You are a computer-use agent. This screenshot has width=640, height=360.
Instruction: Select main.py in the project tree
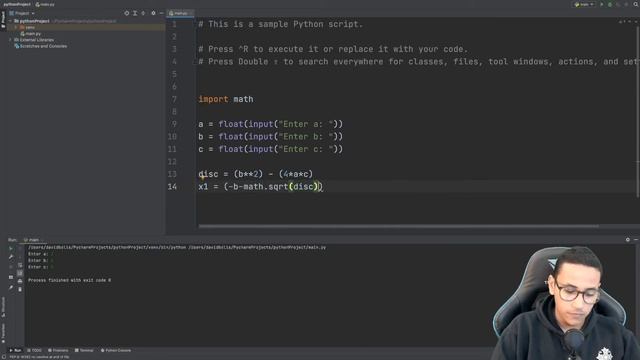[31, 33]
